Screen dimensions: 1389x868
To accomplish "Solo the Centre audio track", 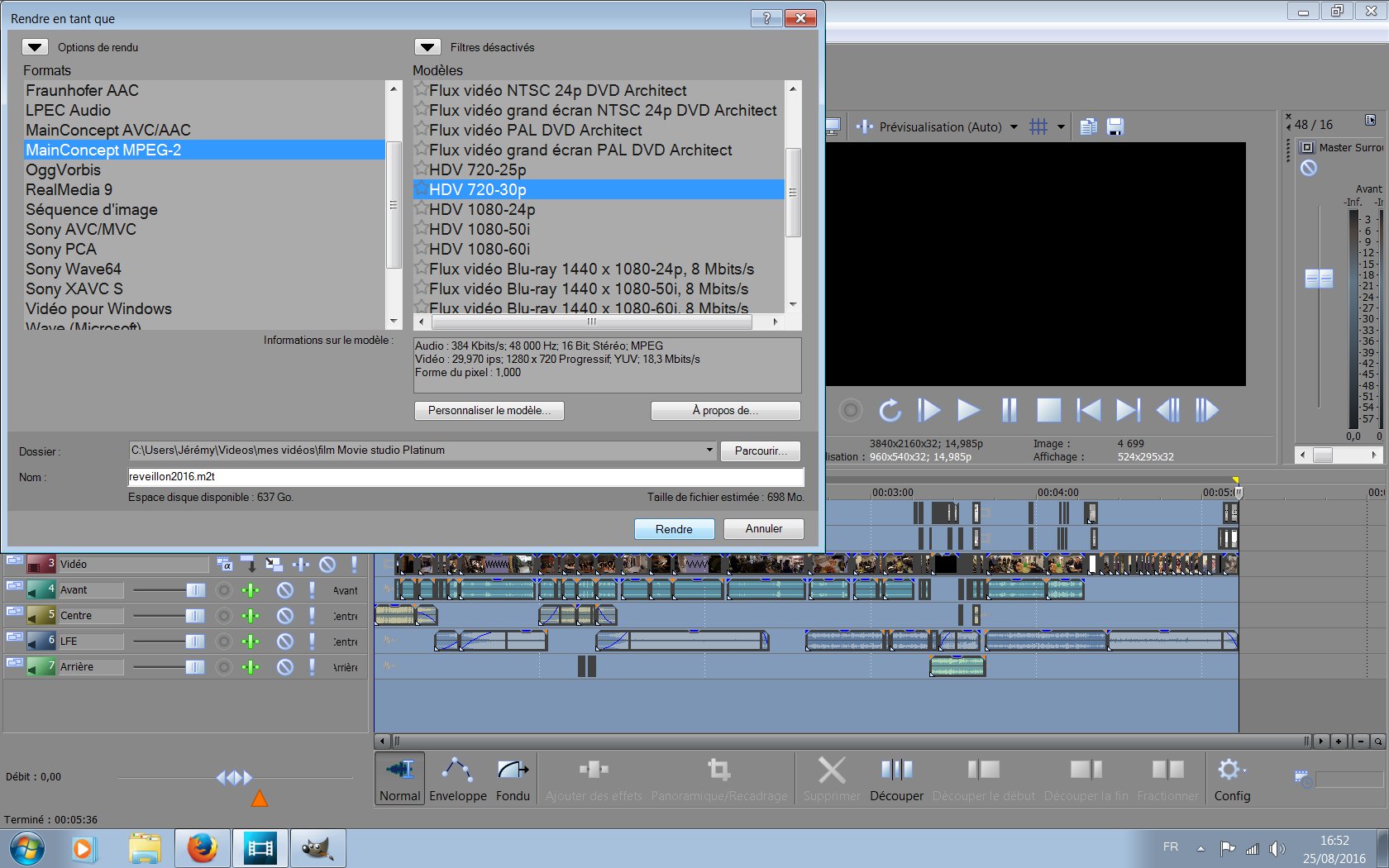I will (x=312, y=616).
